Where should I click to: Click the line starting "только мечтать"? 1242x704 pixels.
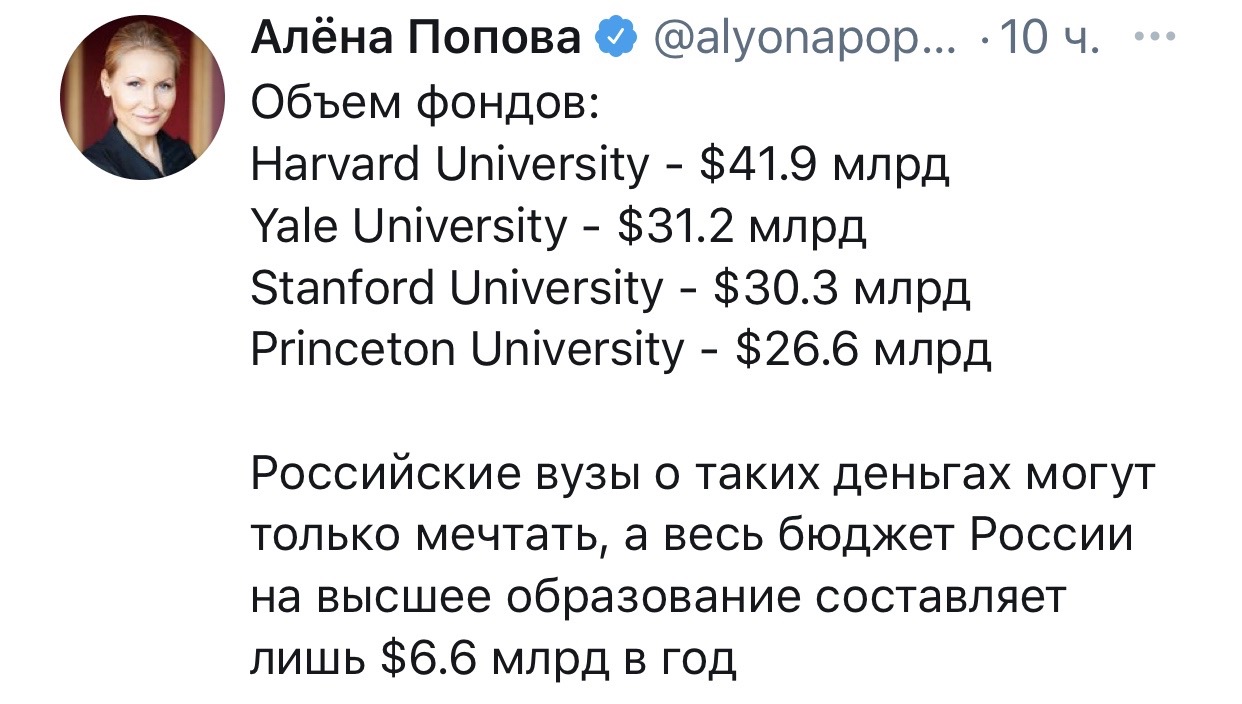[691, 537]
